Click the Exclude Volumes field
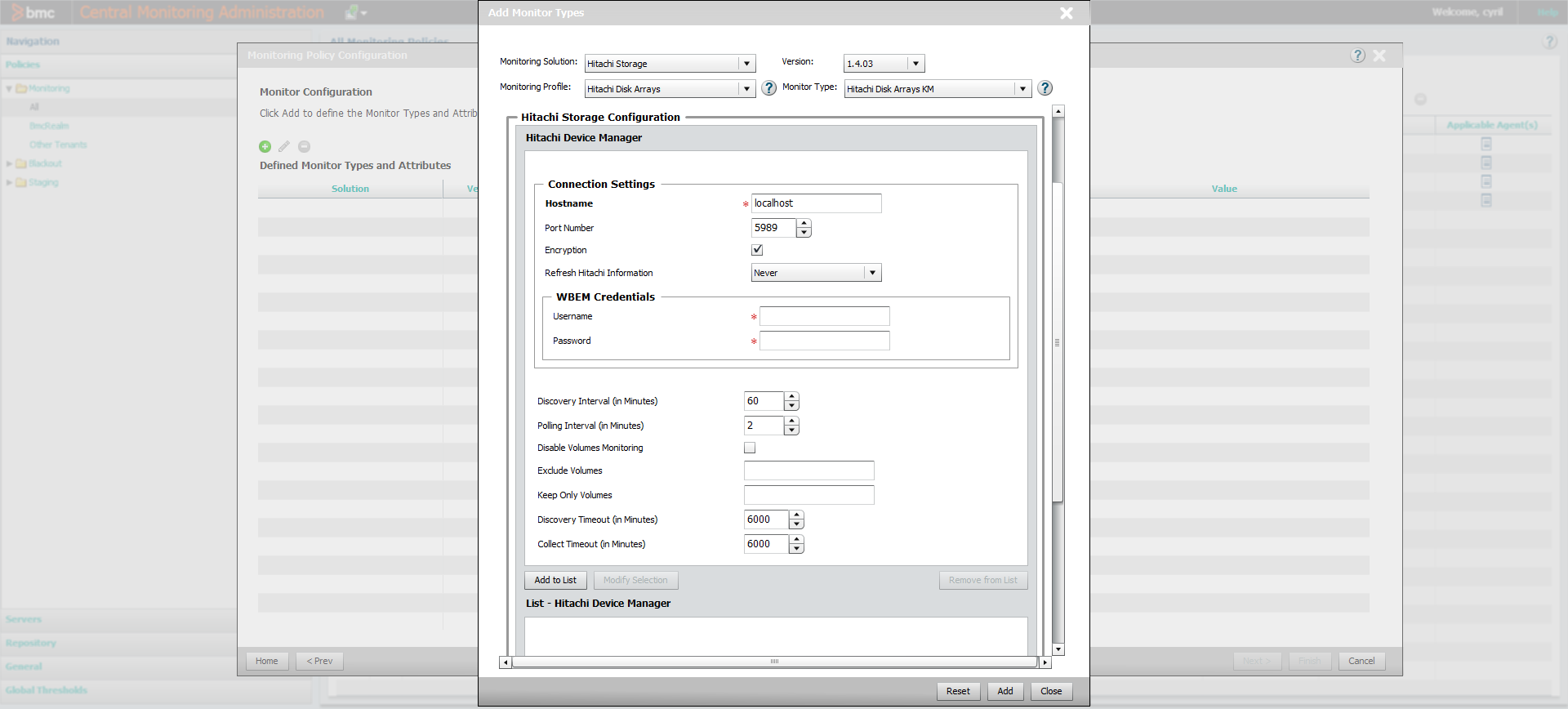 tap(808, 470)
